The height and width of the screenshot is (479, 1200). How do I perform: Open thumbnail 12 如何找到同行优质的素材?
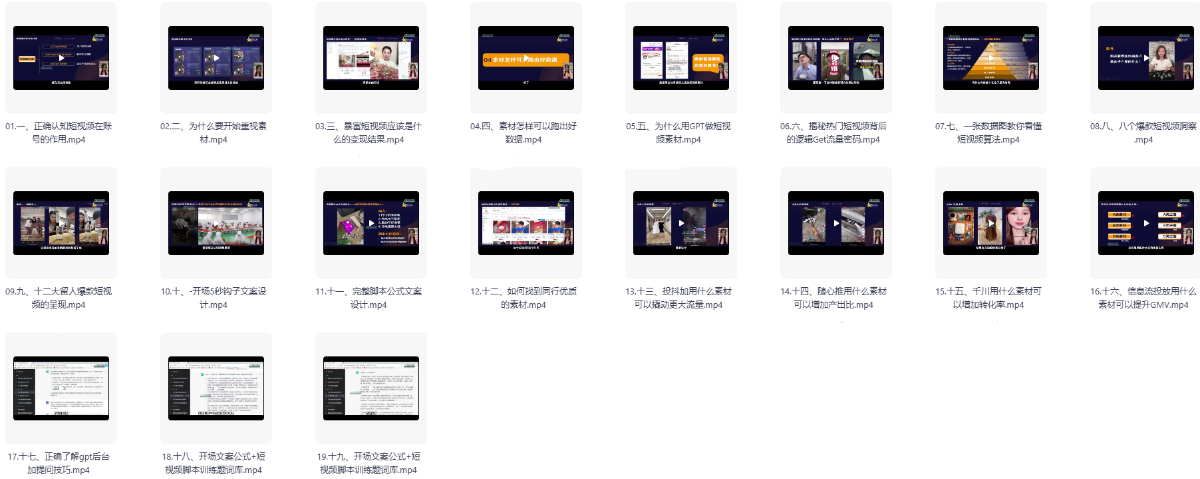(526, 224)
